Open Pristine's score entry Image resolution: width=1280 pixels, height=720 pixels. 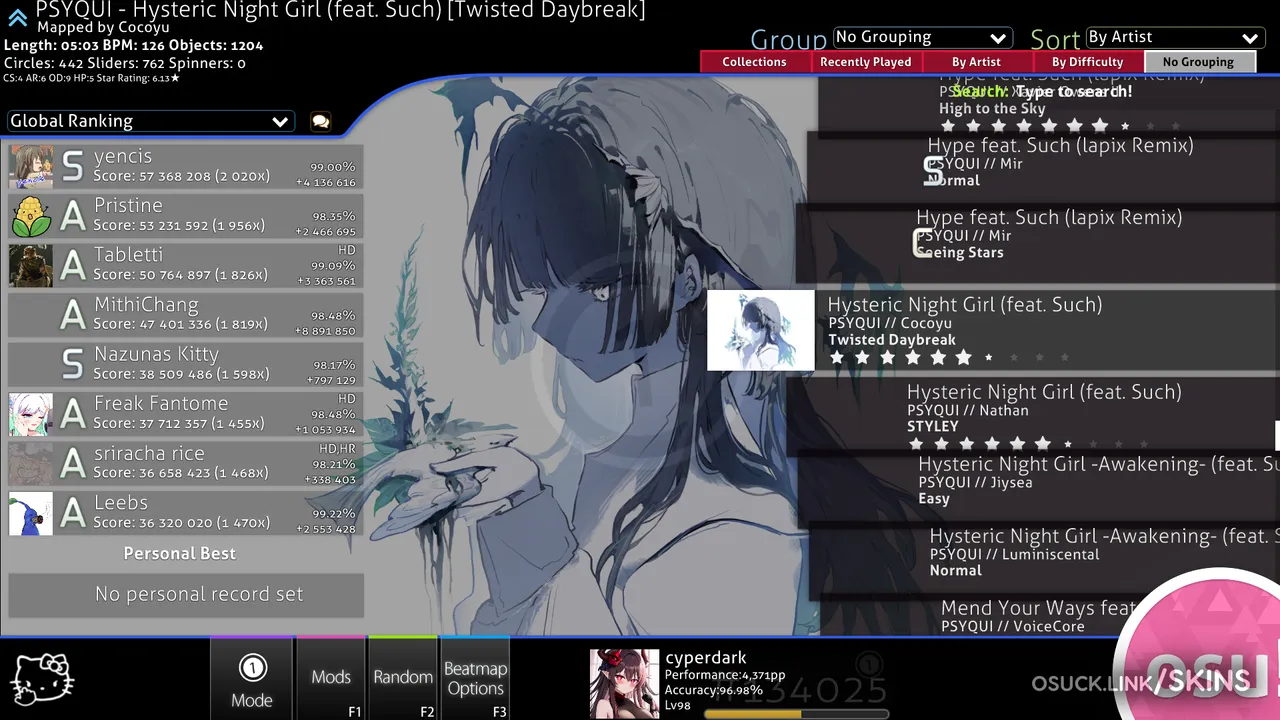pos(186,216)
